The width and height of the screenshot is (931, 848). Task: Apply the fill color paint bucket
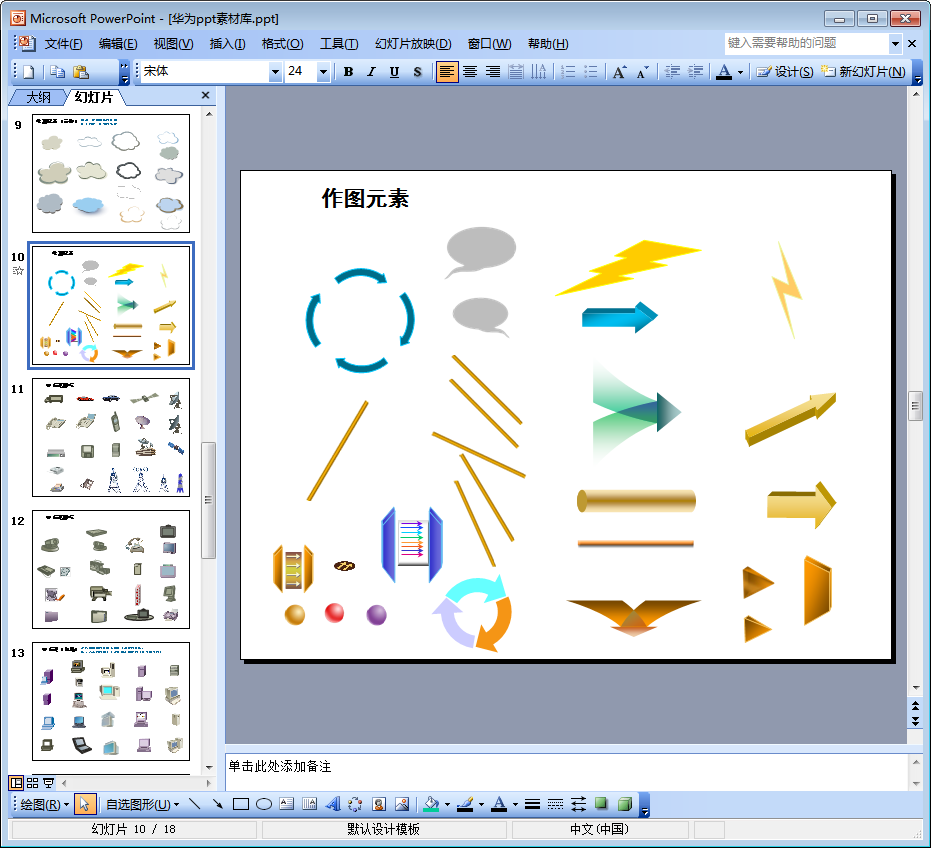point(432,805)
